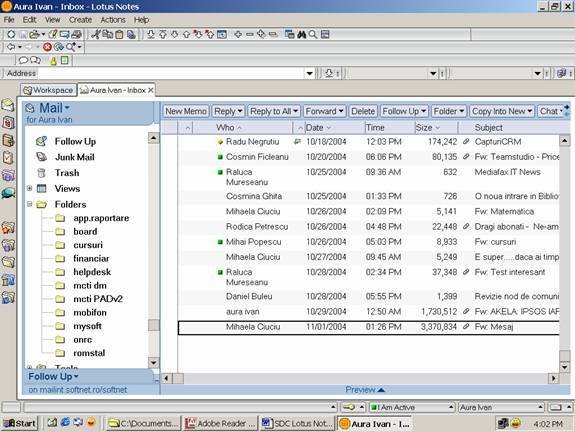
Task: Sort by the Who column header
Action: click(229, 127)
